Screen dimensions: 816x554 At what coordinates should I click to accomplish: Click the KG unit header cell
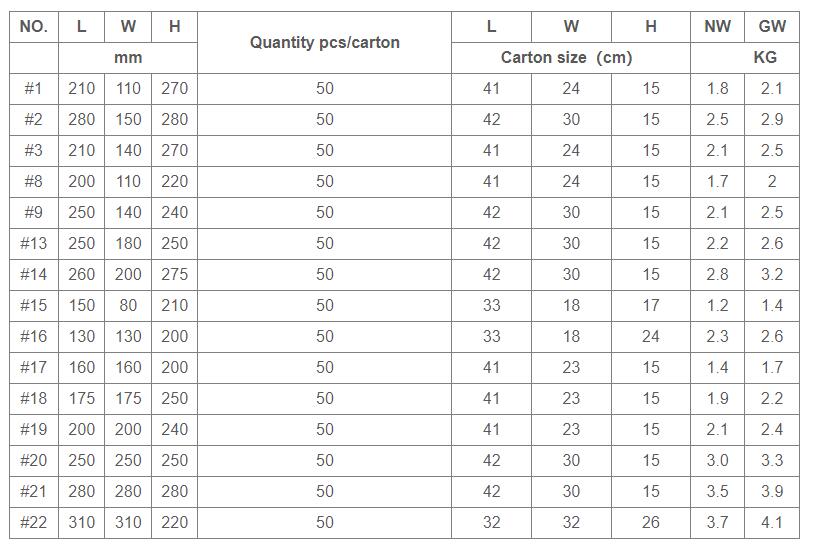745,57
